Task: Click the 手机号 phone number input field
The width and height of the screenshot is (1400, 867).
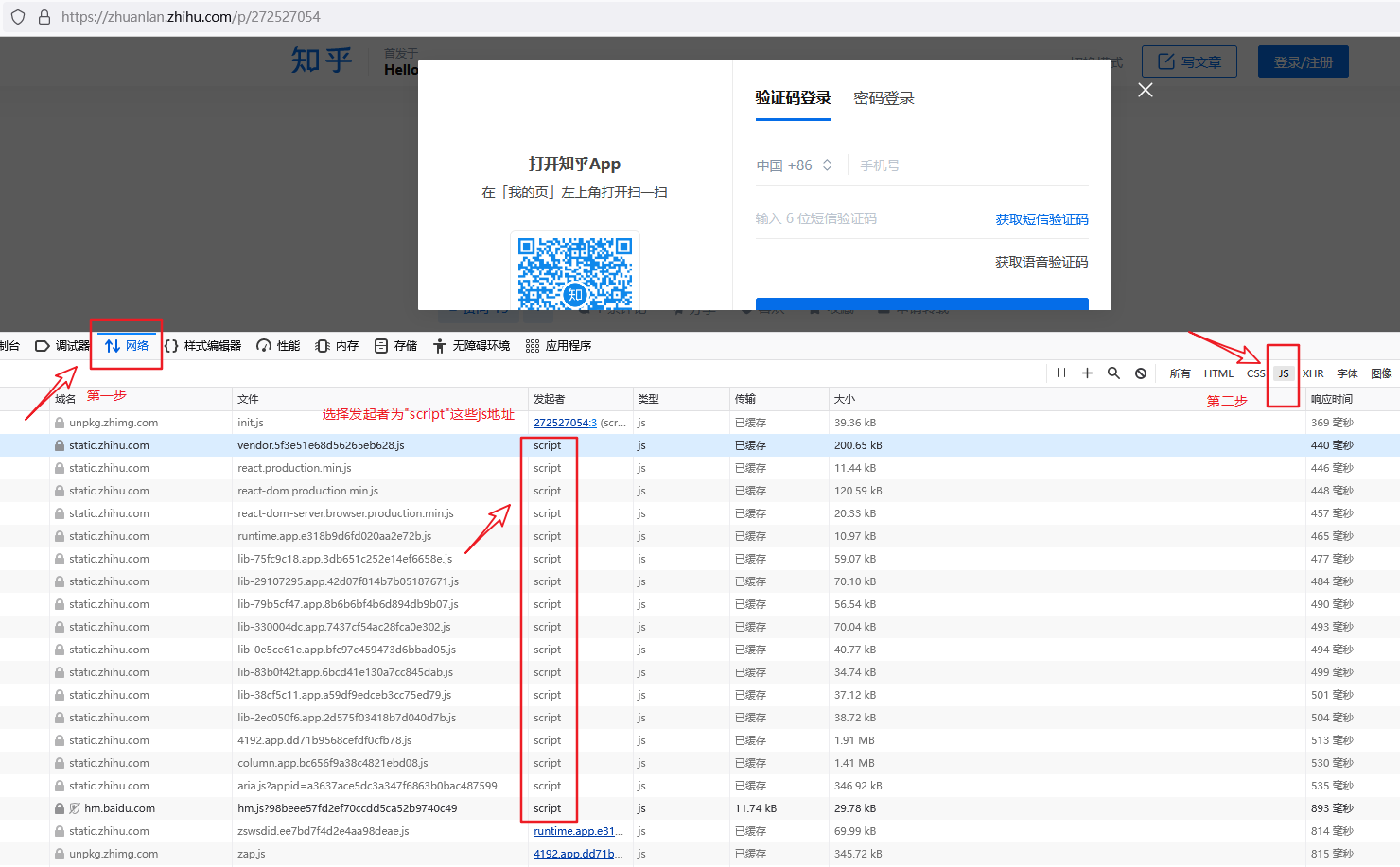Action: (965, 165)
